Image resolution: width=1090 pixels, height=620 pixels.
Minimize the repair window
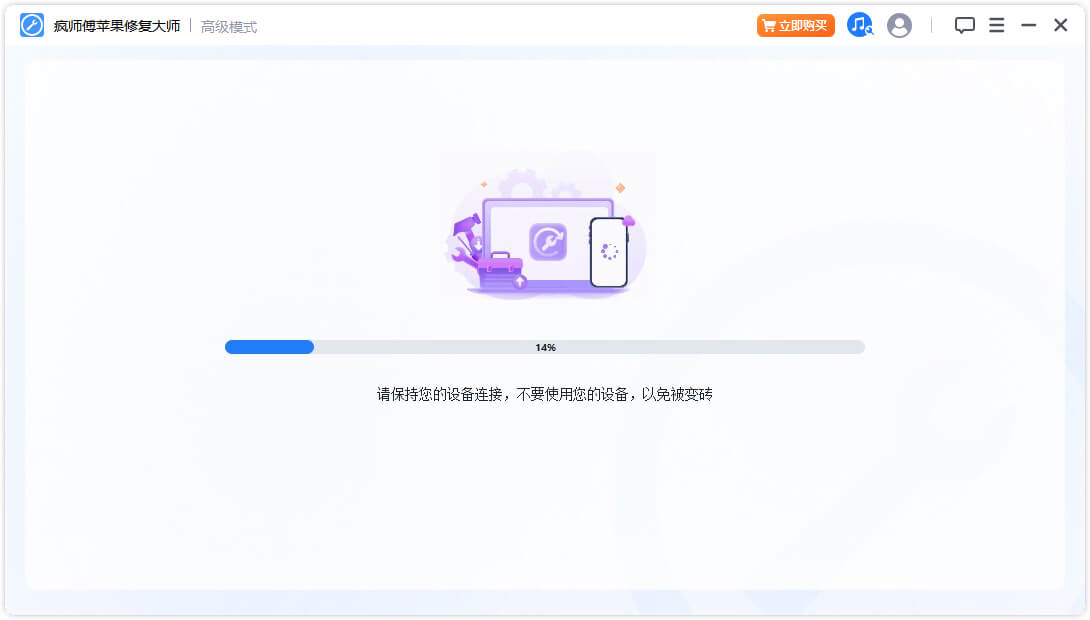pos(1028,26)
